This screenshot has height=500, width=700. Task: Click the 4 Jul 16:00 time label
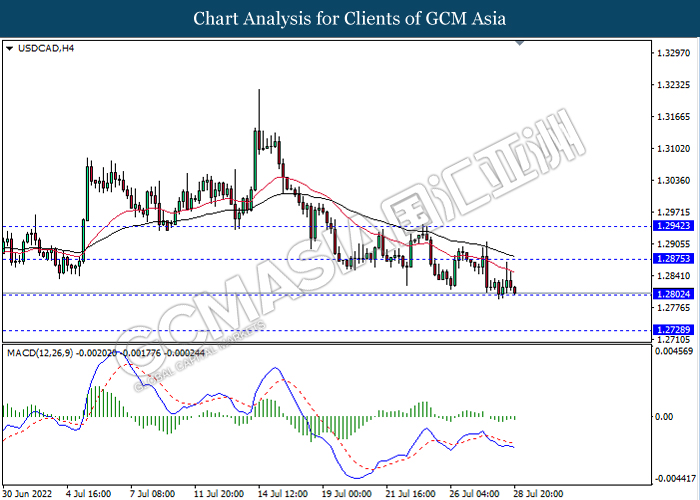[x=88, y=494]
